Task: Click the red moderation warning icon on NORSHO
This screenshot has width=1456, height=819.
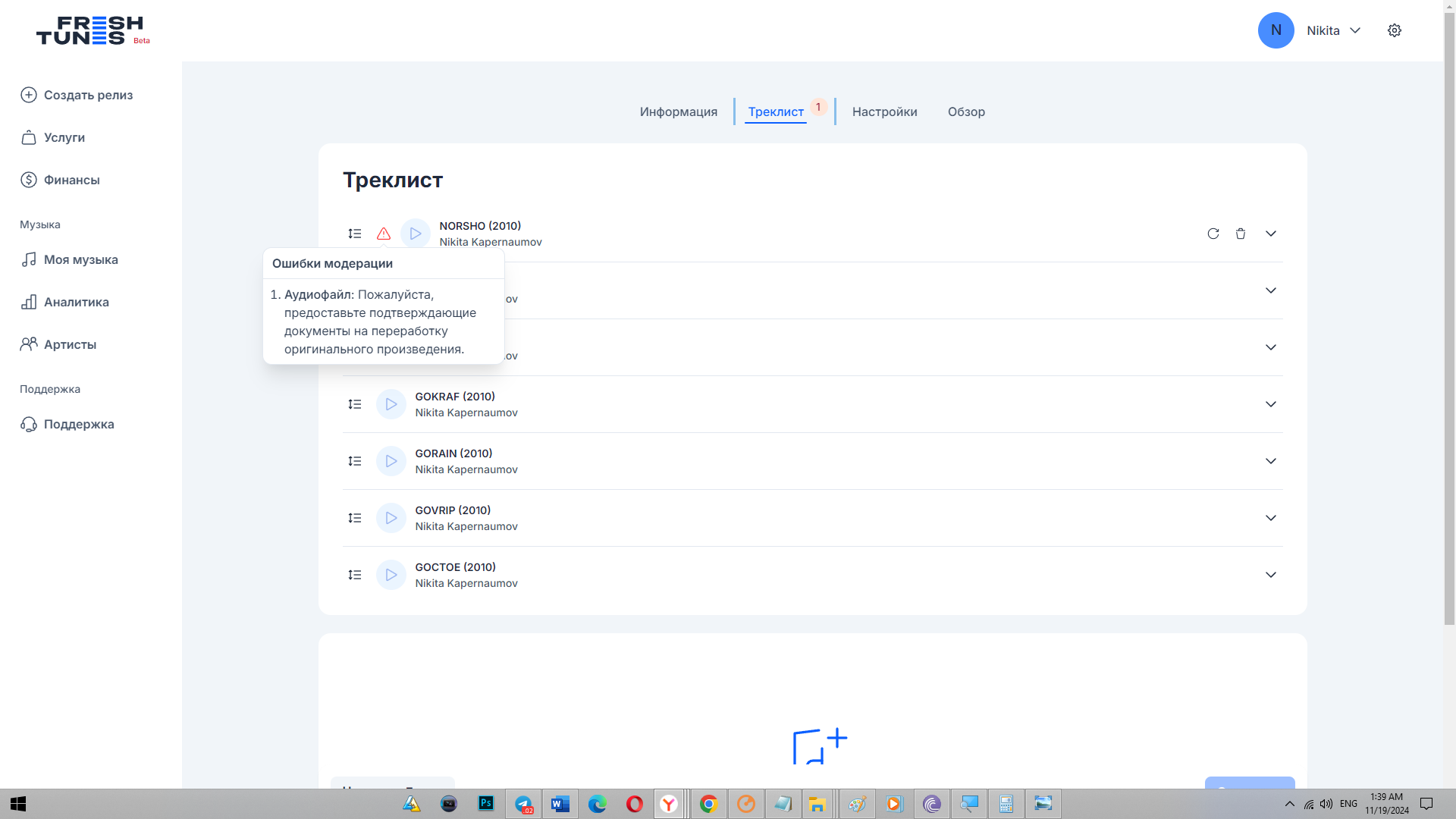Action: [x=384, y=234]
